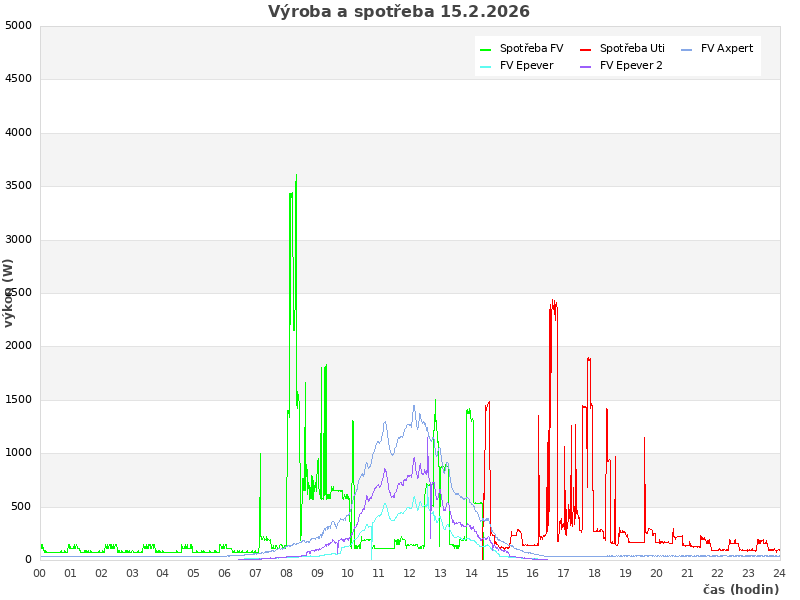Click the red Spotřeba Uti legend swatch

pos(585,49)
